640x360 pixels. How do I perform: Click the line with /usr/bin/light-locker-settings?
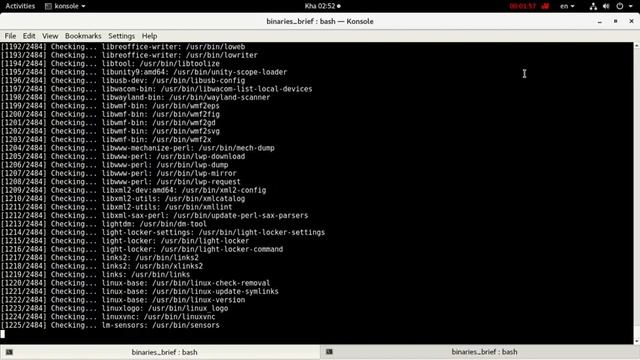[x=163, y=232]
